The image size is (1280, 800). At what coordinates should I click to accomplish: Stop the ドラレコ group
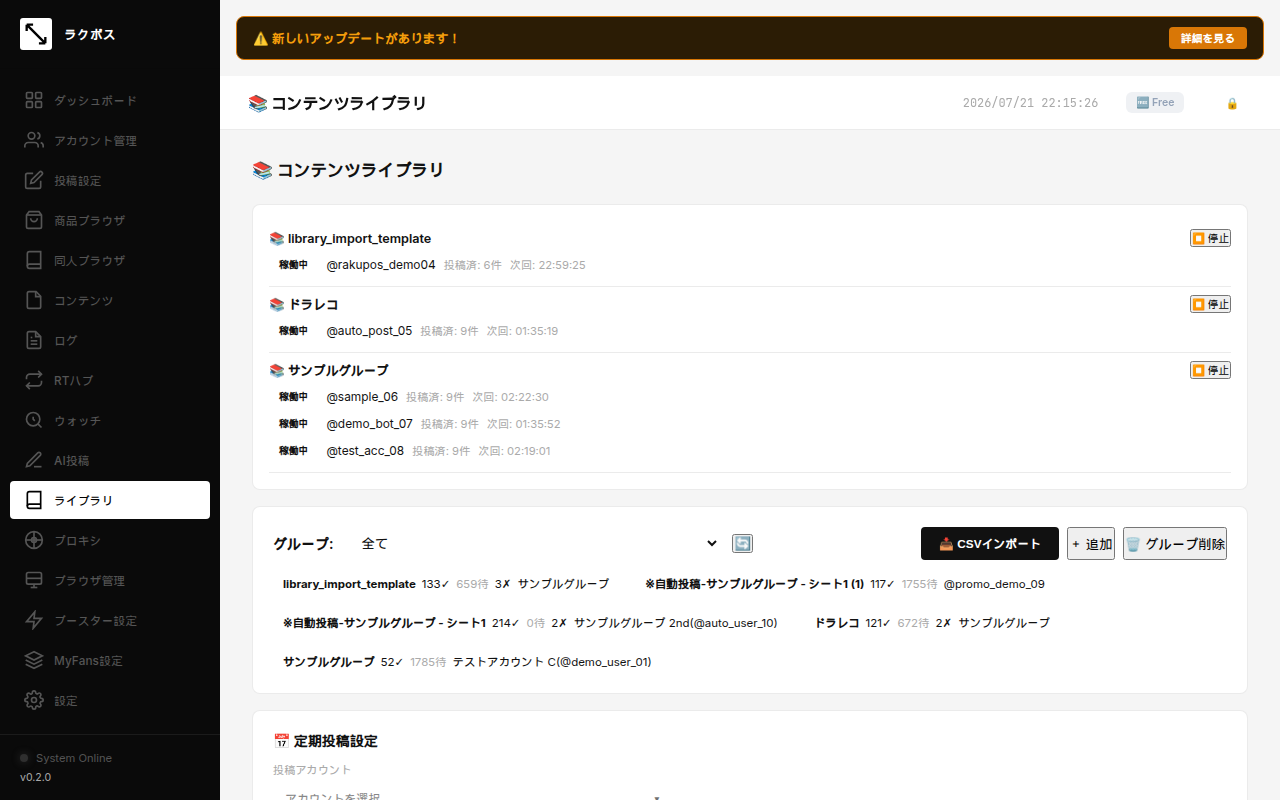[x=1210, y=304]
